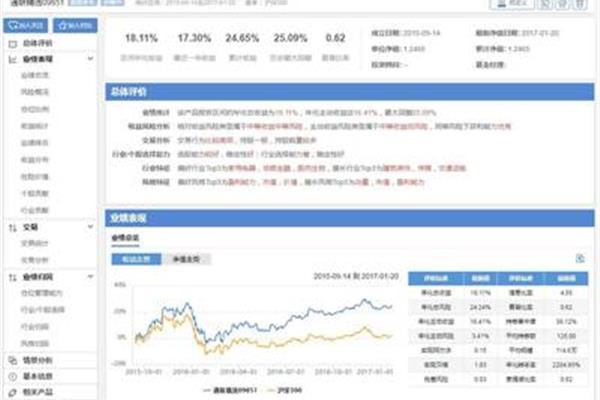600x400 pixels.
Task: Go to 交易分析 sidebar sub-item
Action: coord(35,260)
